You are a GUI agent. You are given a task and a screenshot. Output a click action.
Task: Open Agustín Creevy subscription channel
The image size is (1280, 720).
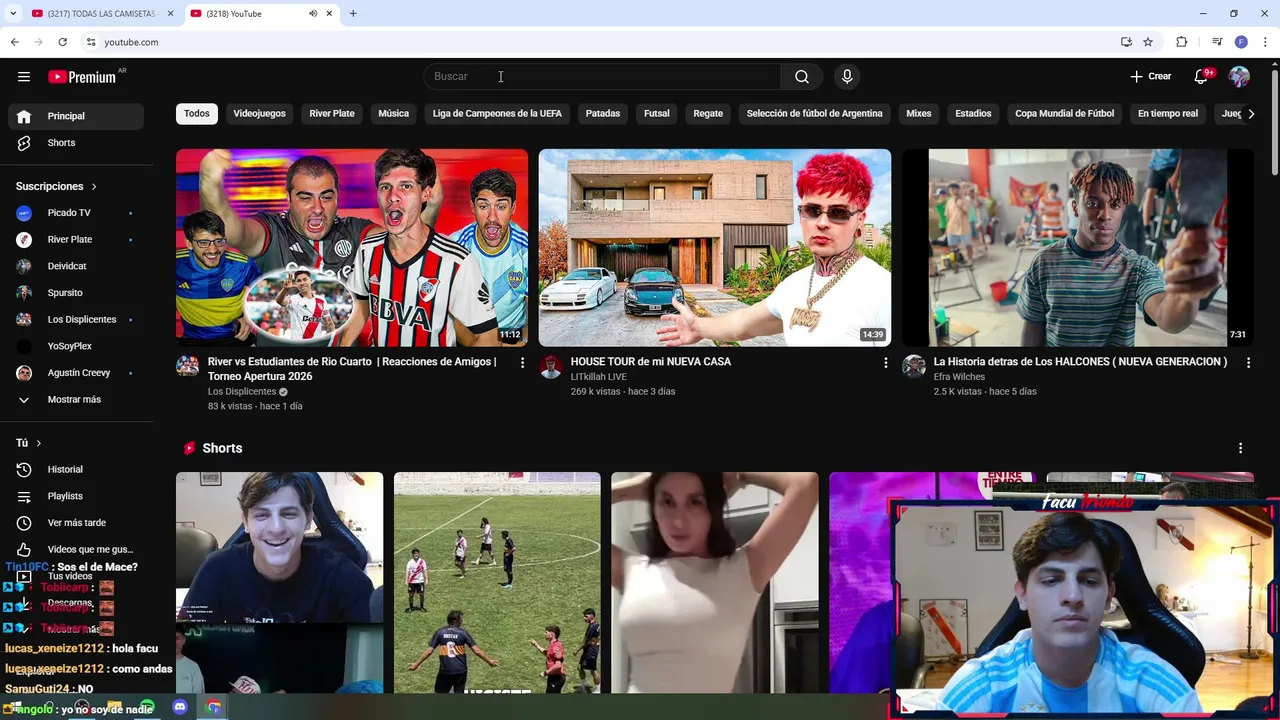click(x=76, y=373)
